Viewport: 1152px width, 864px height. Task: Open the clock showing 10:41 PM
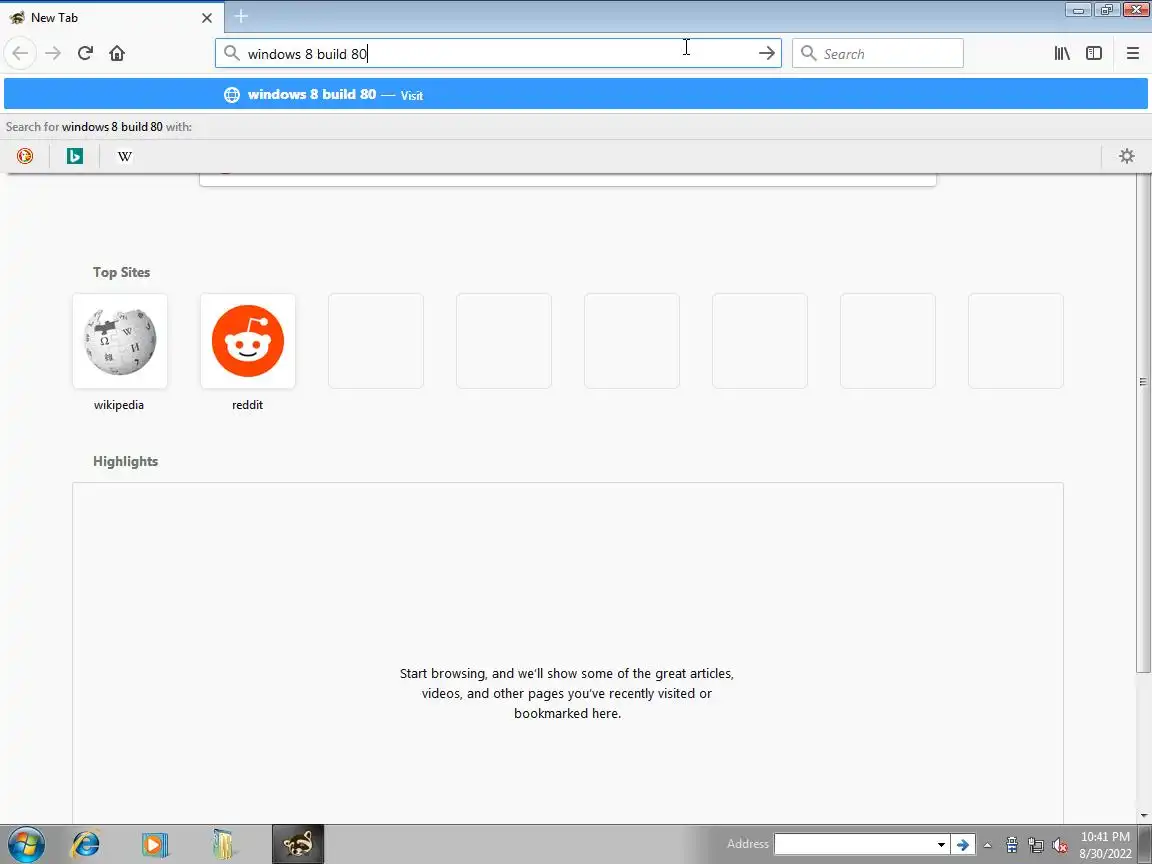point(1105,845)
